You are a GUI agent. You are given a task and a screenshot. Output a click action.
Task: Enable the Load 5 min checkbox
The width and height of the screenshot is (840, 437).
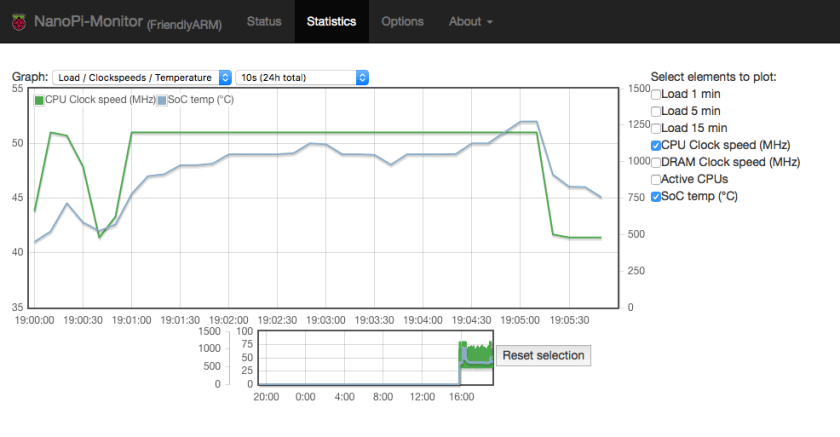(656, 111)
